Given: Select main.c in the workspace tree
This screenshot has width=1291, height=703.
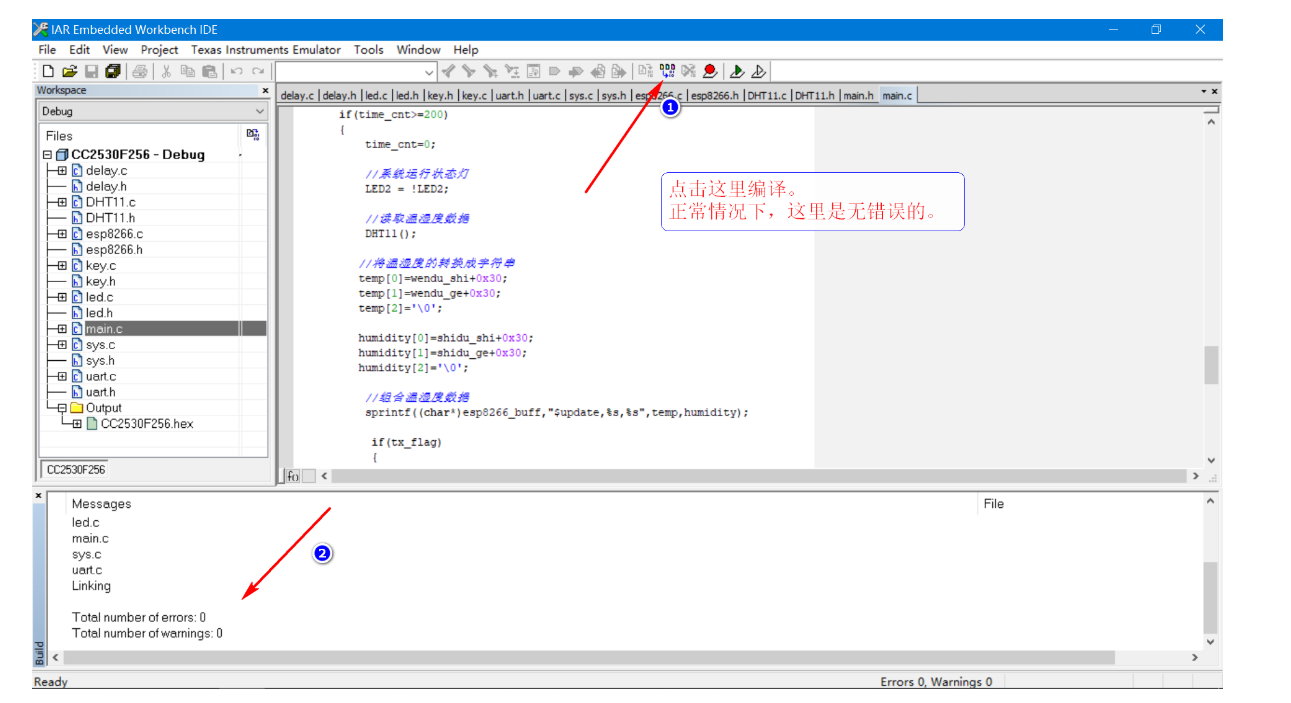Looking at the screenshot, I should tap(104, 329).
